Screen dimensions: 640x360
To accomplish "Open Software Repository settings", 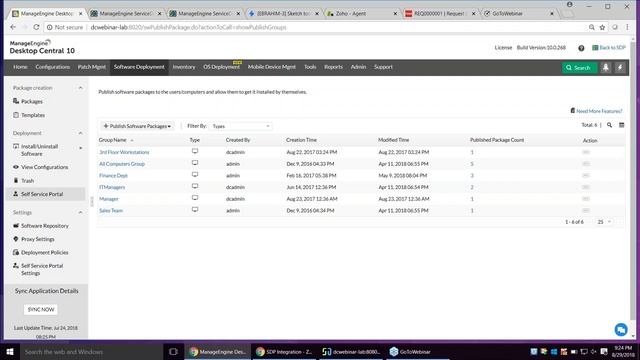I will (44, 226).
